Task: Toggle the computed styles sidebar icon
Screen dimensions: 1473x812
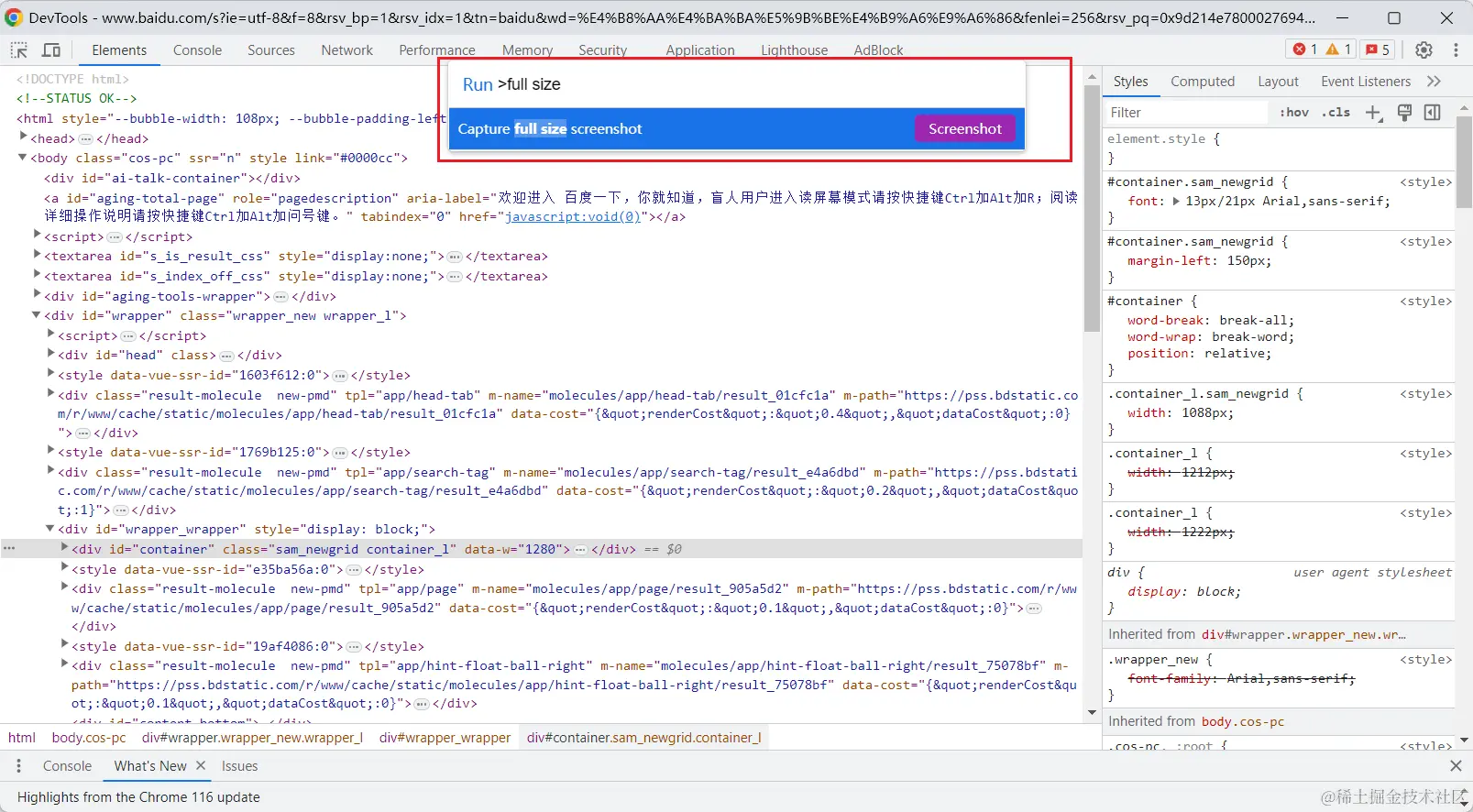Action: pos(1433,113)
